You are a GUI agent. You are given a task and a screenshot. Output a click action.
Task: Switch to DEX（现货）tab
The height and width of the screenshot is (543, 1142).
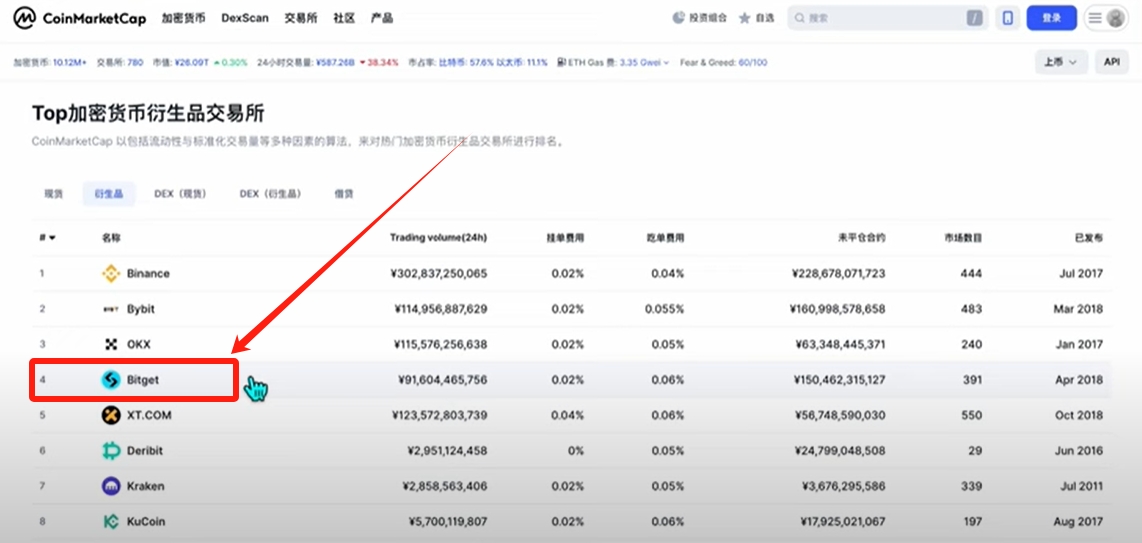[x=181, y=194]
